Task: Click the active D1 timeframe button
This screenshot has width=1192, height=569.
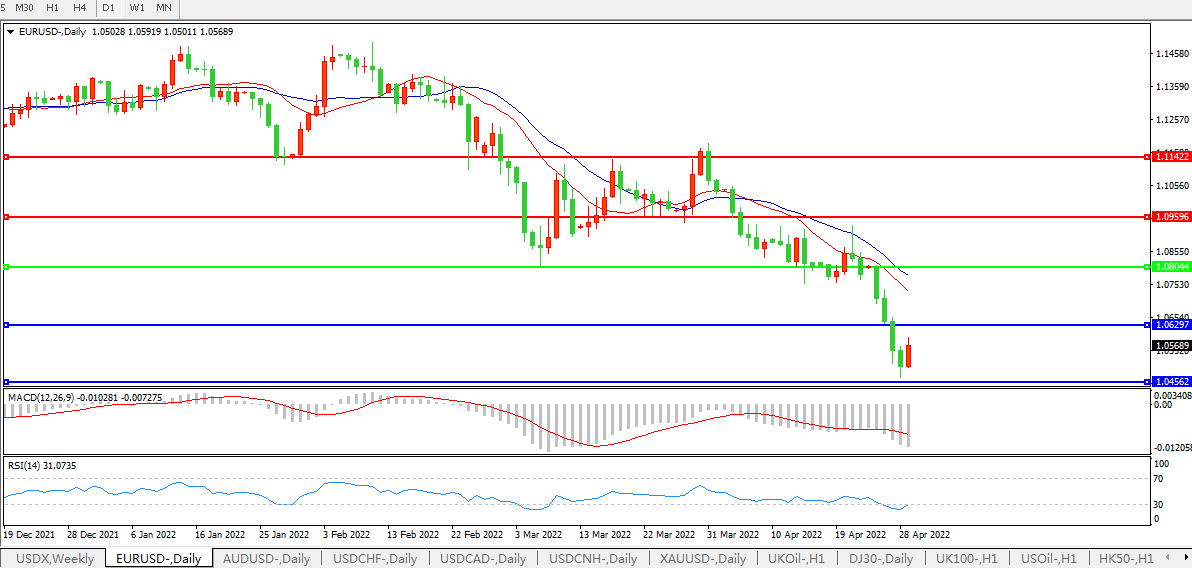Action: (109, 8)
